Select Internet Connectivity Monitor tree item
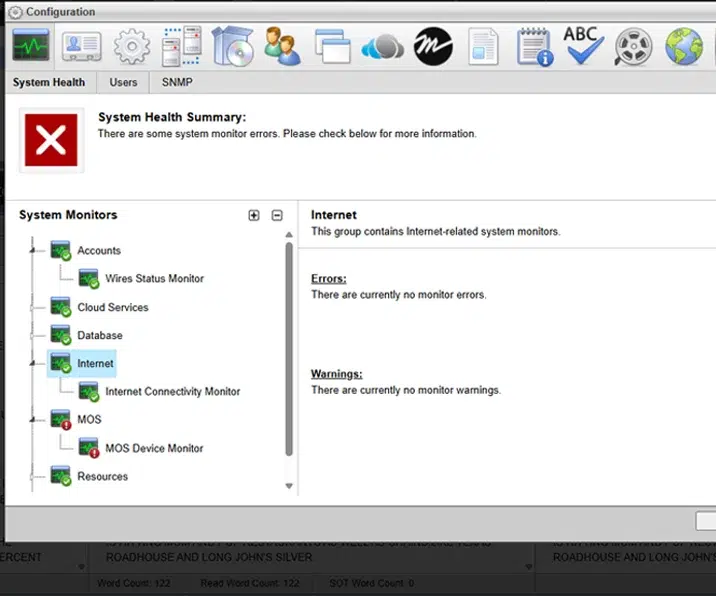 click(172, 392)
